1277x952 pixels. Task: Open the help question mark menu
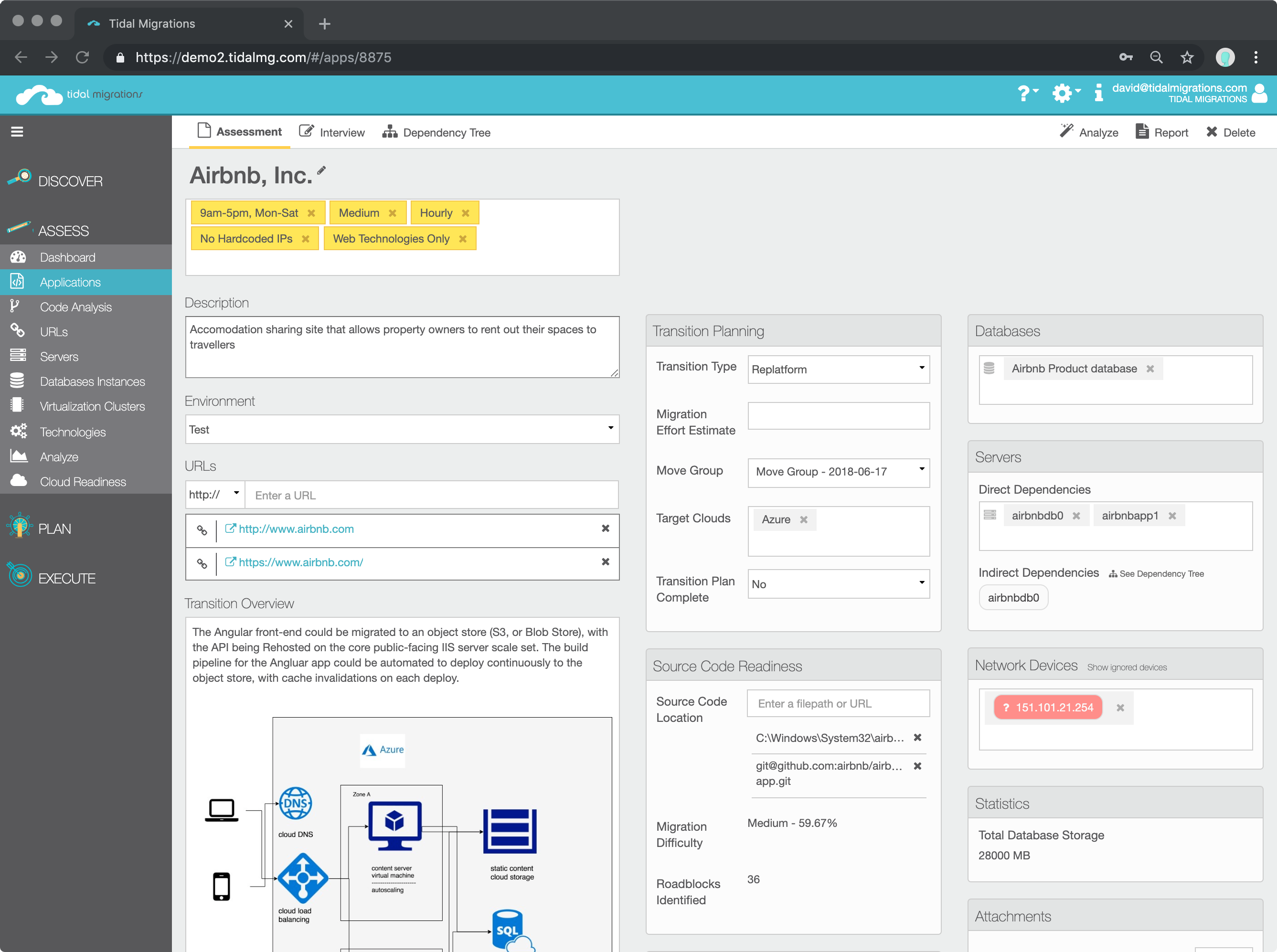click(1028, 93)
